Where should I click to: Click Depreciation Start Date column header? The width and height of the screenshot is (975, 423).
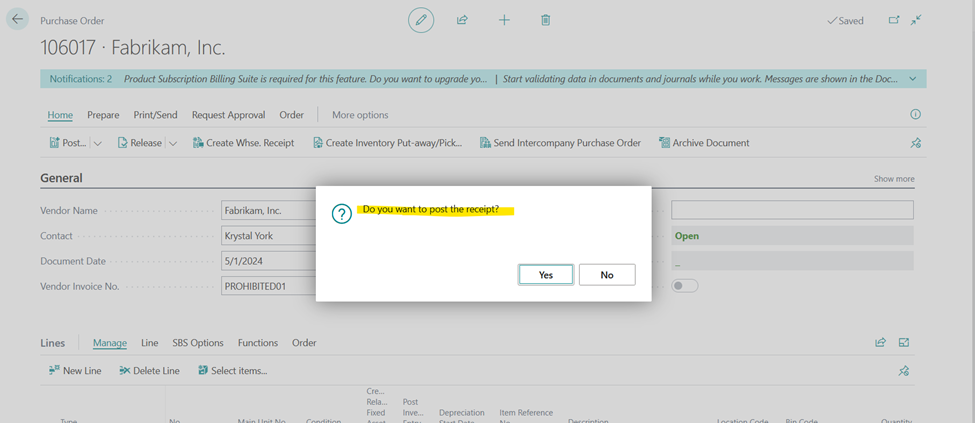click(461, 417)
